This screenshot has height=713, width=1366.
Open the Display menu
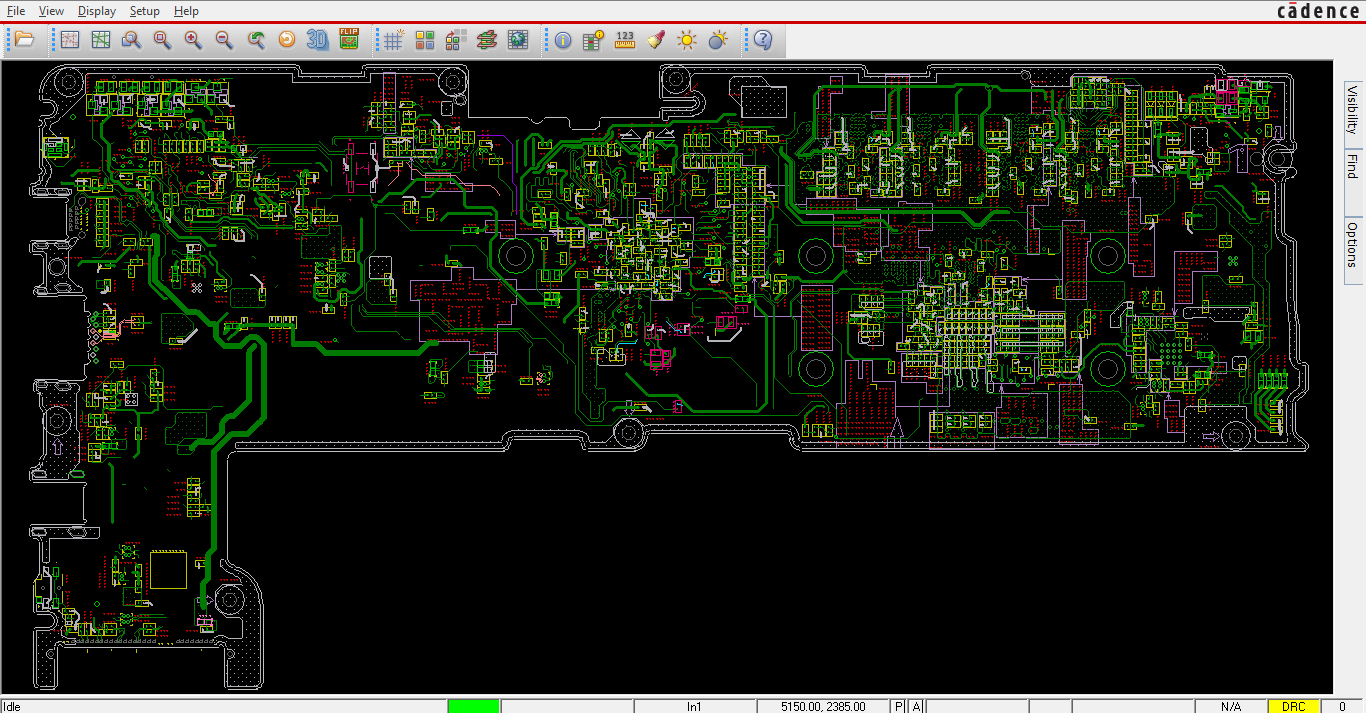97,11
